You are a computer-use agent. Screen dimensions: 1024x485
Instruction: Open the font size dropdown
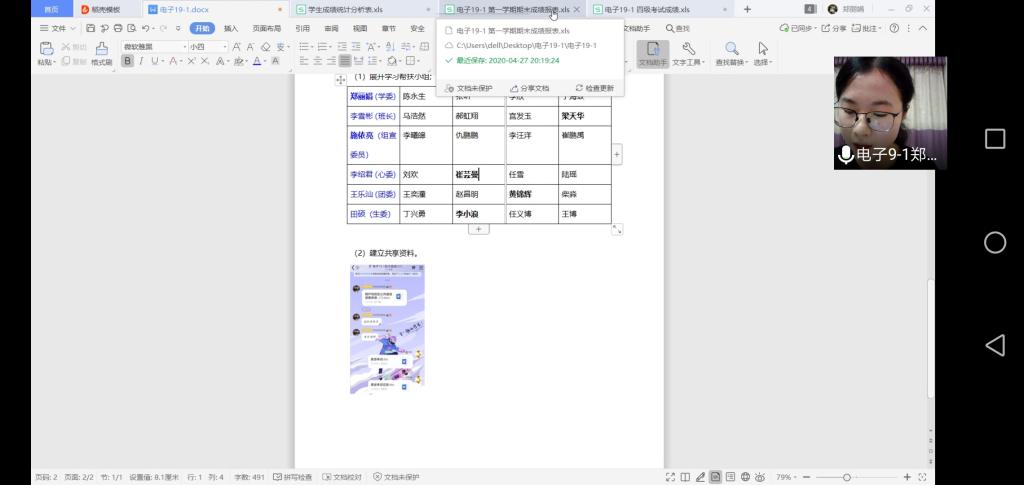(x=227, y=47)
